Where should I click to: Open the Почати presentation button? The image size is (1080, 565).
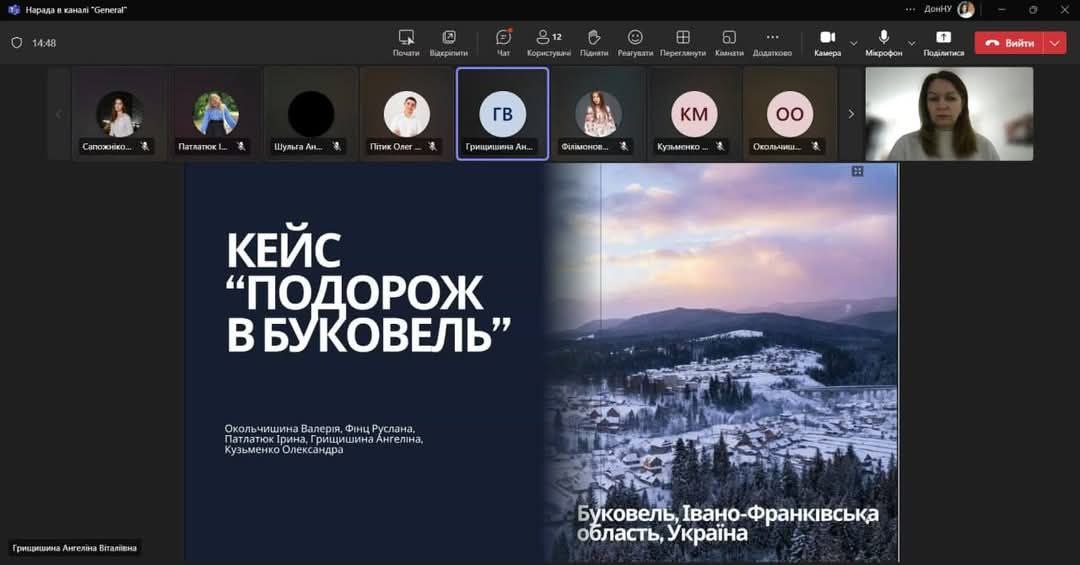[x=406, y=43]
